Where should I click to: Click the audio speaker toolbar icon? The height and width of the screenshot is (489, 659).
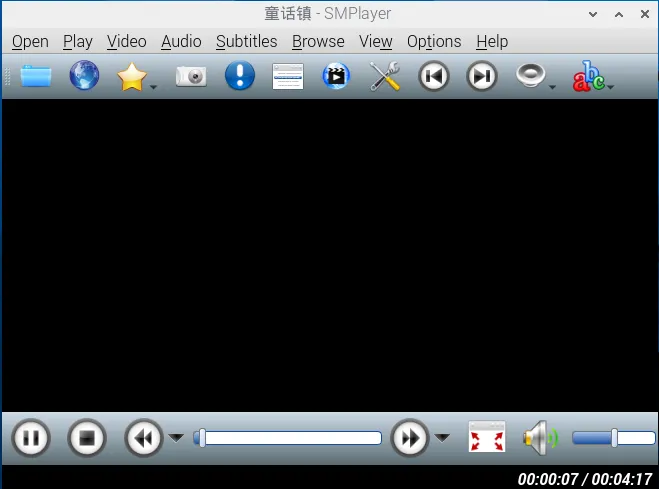click(x=531, y=76)
